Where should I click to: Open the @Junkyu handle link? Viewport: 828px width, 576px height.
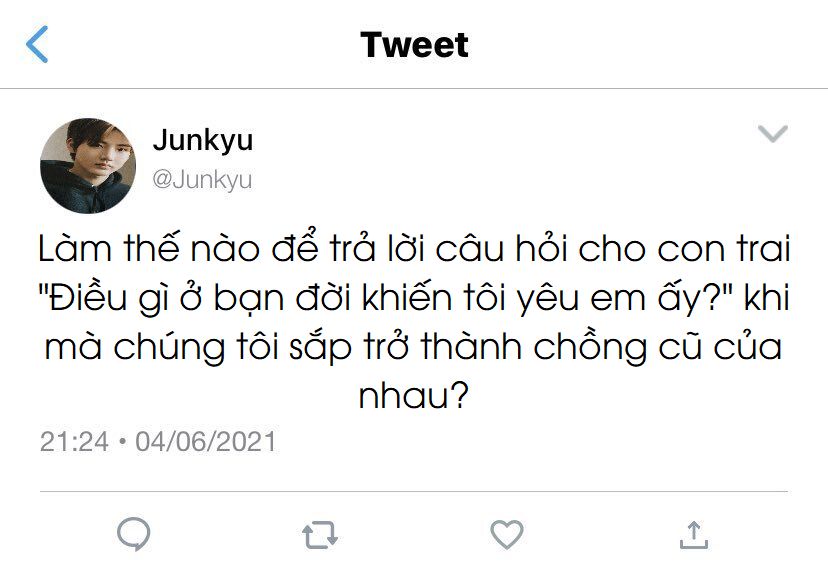[x=202, y=180]
